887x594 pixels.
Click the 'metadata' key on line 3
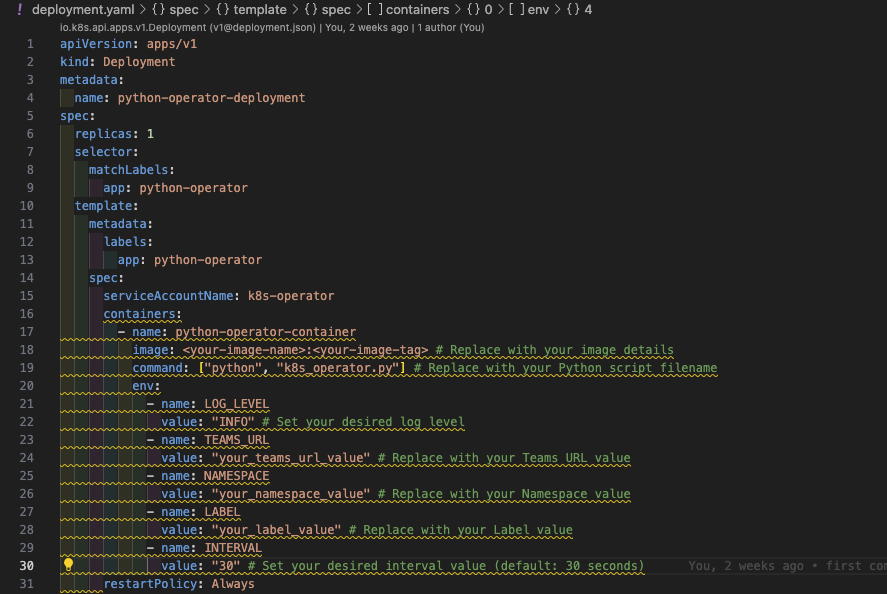tap(89, 80)
